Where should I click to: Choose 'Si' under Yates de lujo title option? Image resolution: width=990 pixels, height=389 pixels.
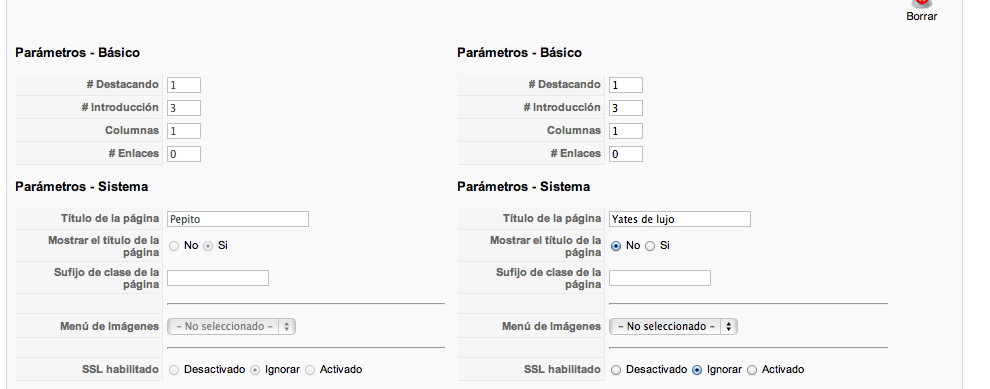(x=650, y=246)
